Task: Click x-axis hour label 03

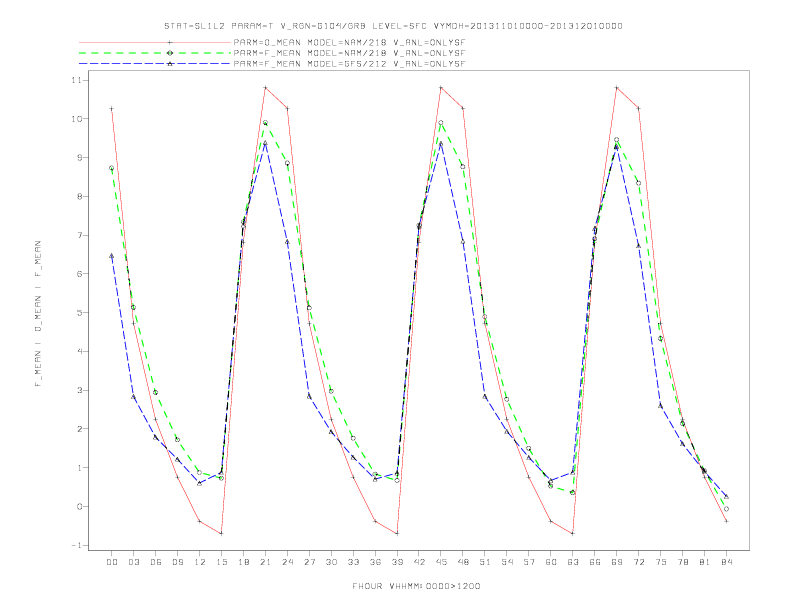Action: click(x=133, y=562)
